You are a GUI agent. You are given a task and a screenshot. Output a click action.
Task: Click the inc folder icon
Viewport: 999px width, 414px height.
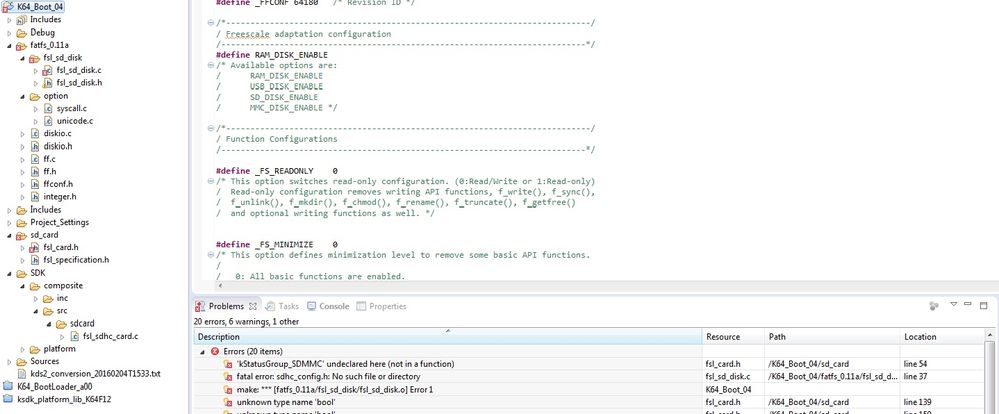(x=48, y=298)
